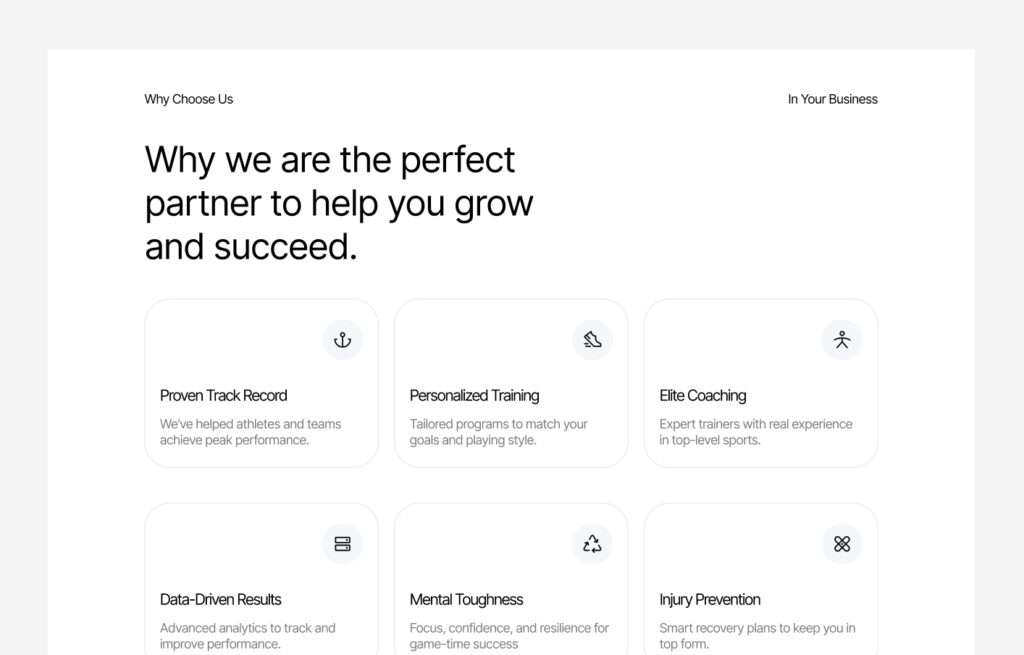Click the Why Choose Us label
The width and height of the screenshot is (1024, 655).
tap(188, 99)
